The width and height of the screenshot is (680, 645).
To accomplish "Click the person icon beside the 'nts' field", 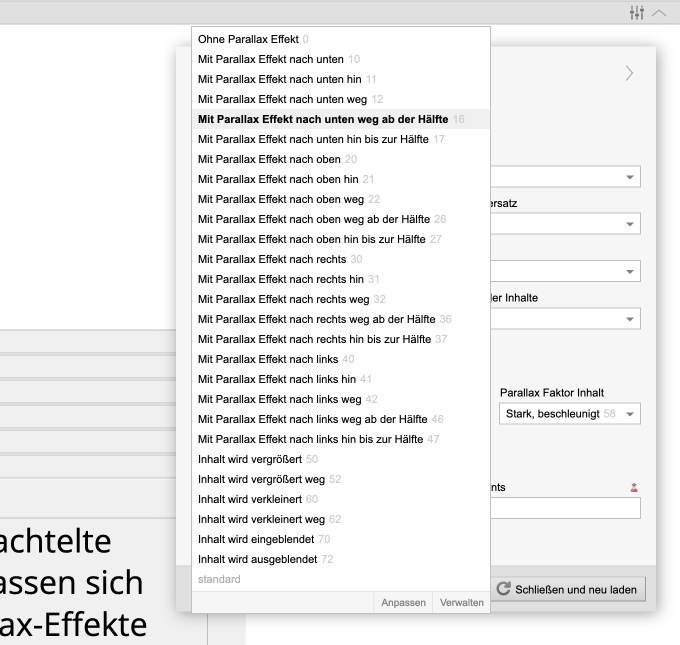I will 634,488.
